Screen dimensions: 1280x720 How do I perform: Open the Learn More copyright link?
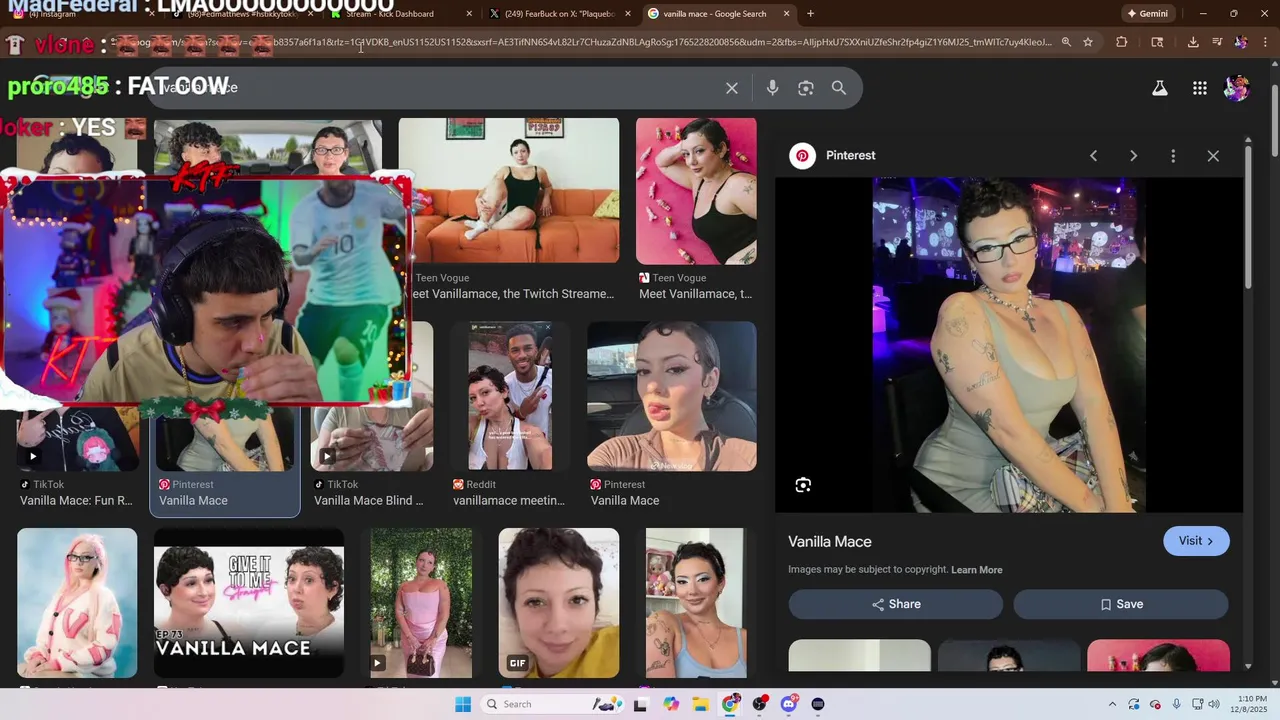[x=976, y=570]
